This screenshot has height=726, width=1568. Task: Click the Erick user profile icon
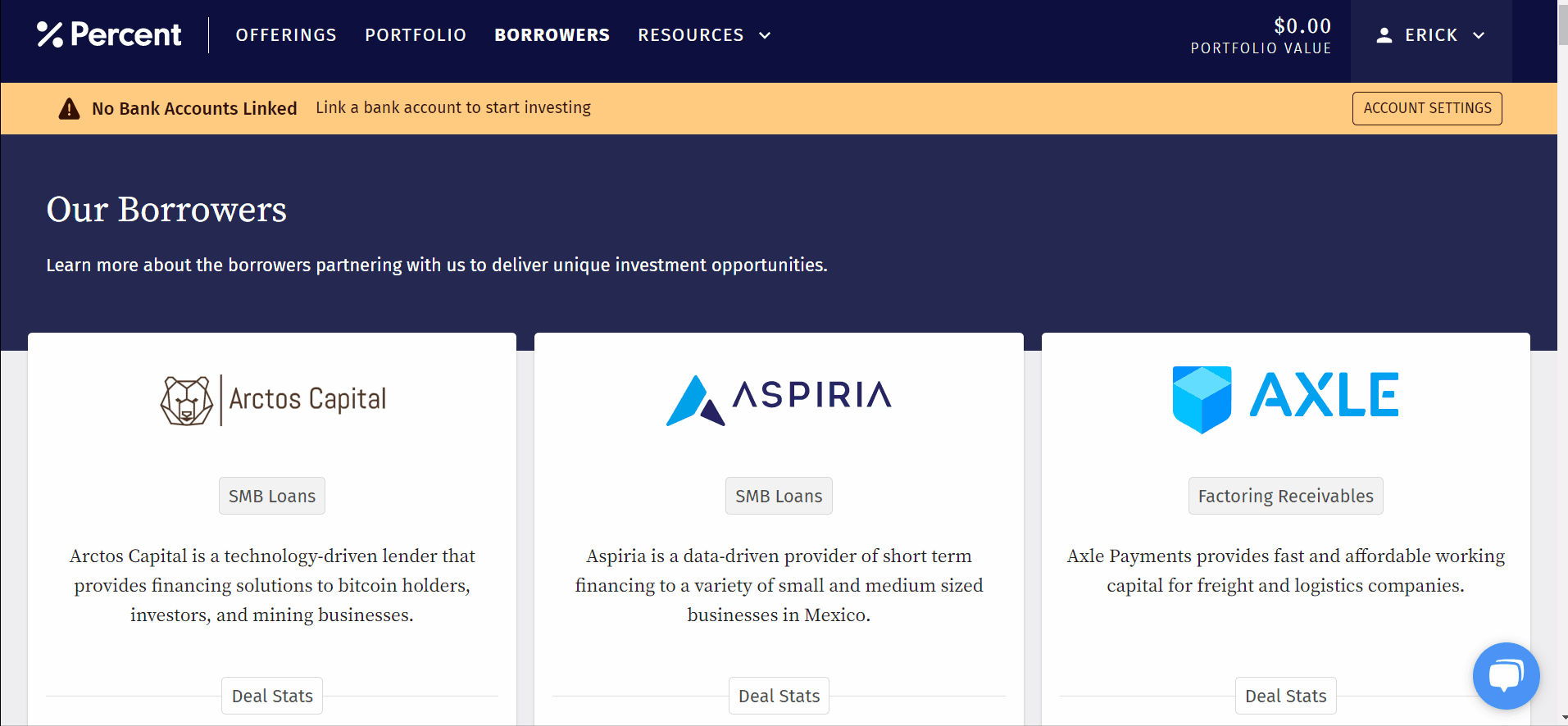point(1384,35)
